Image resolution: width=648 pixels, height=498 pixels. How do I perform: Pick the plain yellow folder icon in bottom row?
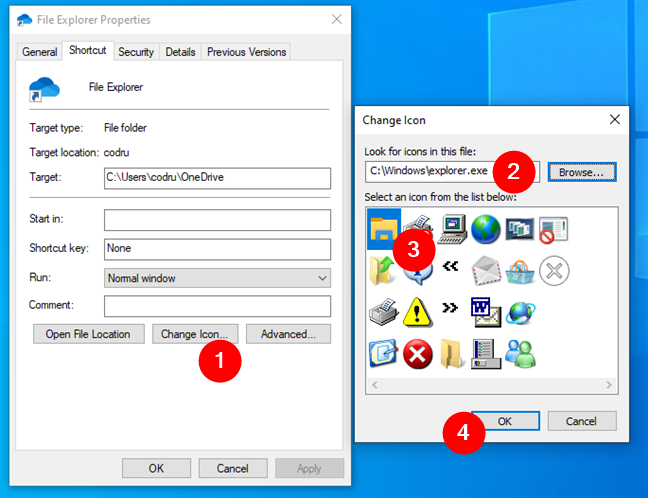[452, 354]
